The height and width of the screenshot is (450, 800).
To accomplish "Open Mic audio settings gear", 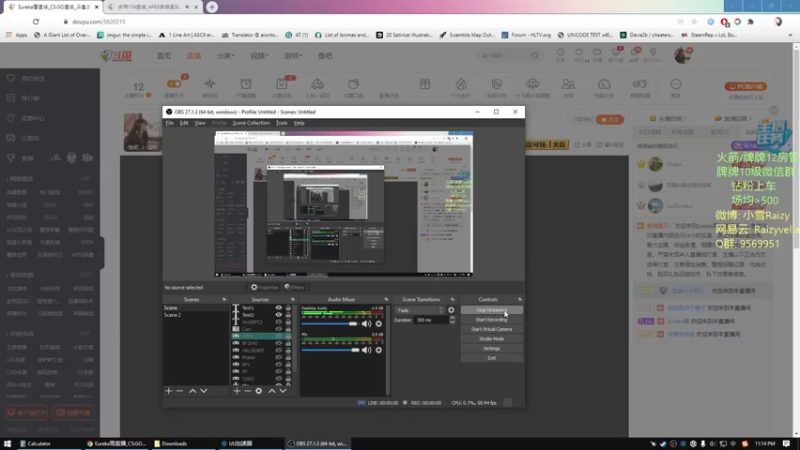I will pos(379,350).
